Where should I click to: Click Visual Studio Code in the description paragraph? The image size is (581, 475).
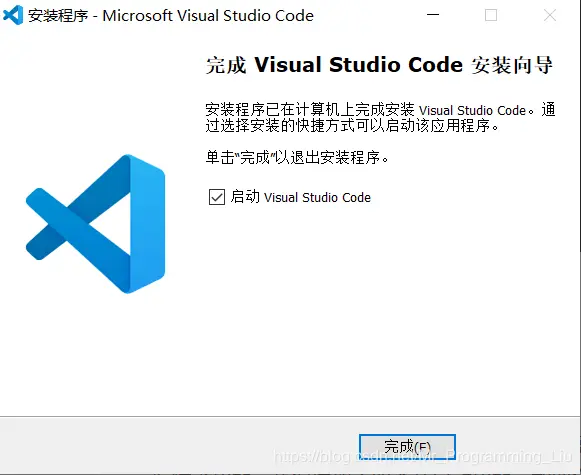[472, 110]
